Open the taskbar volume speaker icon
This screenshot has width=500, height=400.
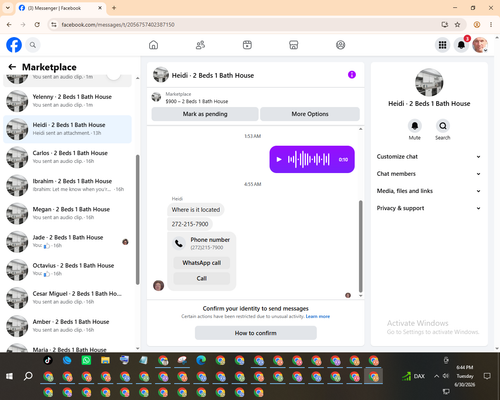point(446,376)
